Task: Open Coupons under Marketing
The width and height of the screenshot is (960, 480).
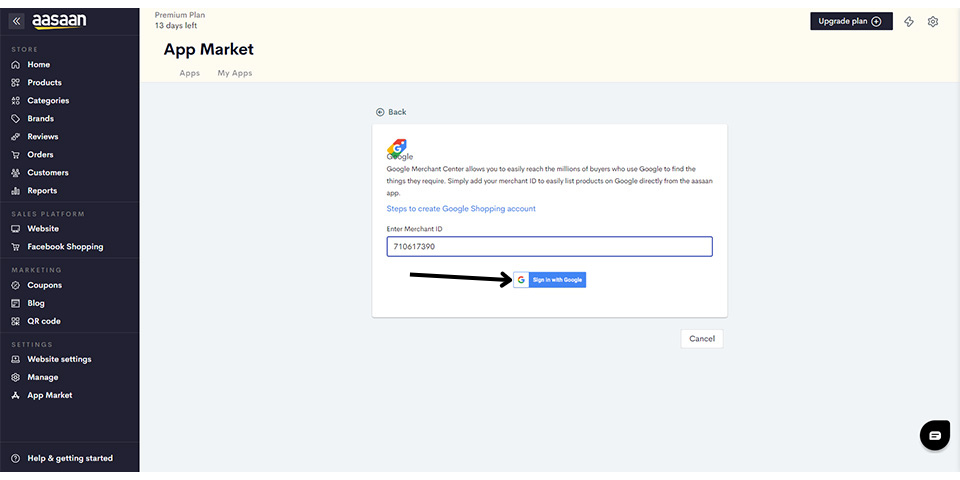Action: [45, 285]
